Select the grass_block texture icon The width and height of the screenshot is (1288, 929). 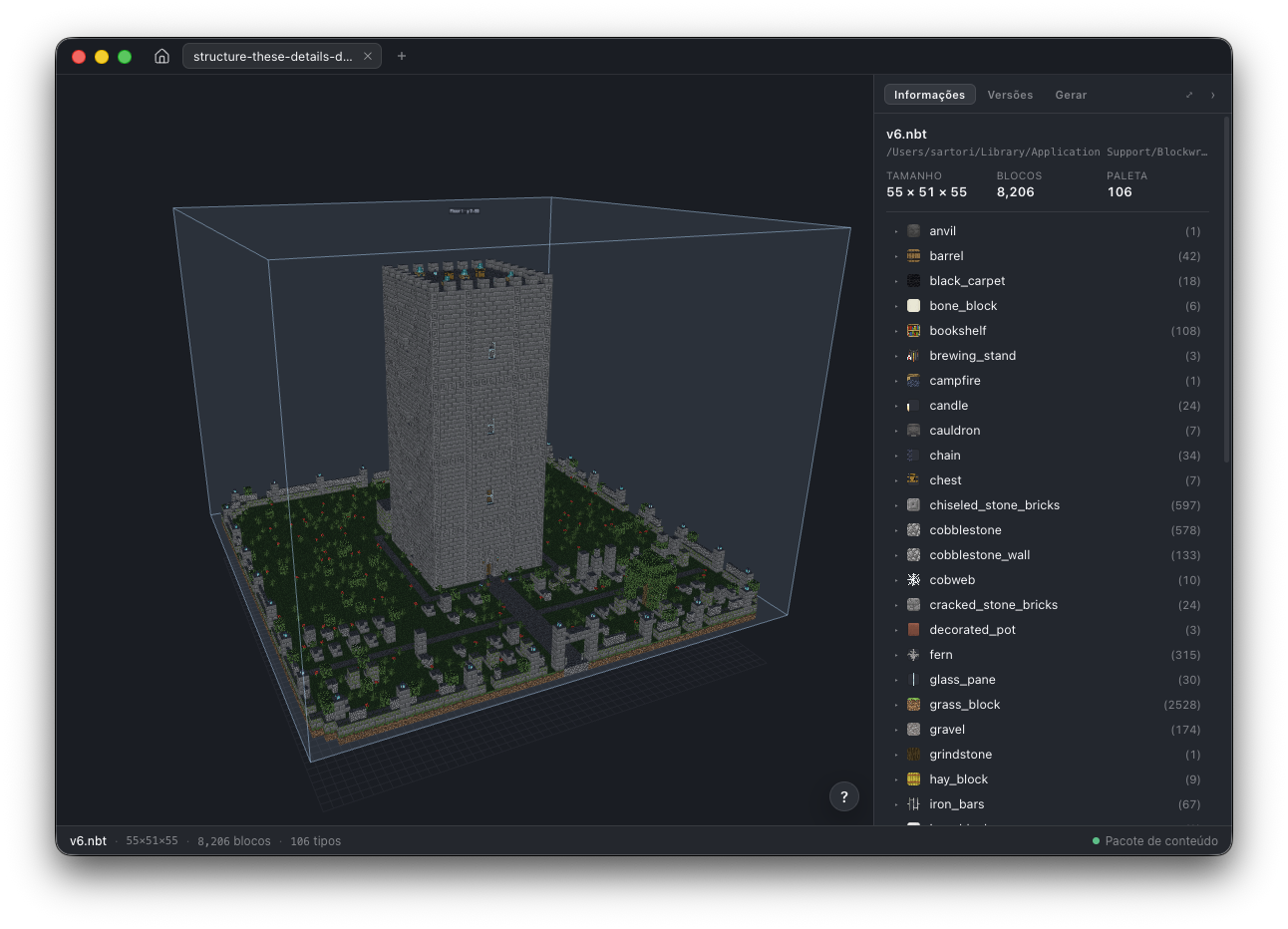[x=913, y=705]
